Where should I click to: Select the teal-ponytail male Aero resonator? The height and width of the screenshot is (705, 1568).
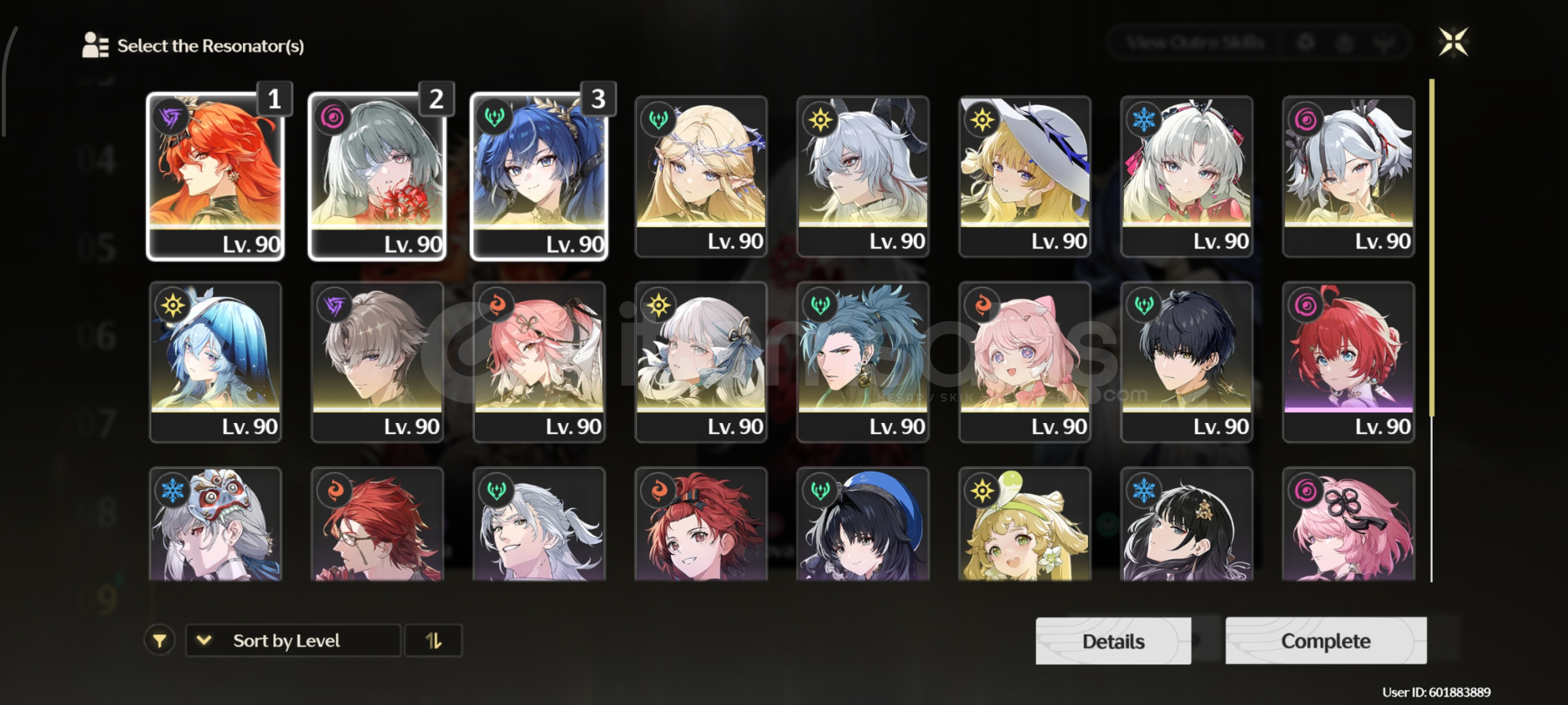coord(863,362)
